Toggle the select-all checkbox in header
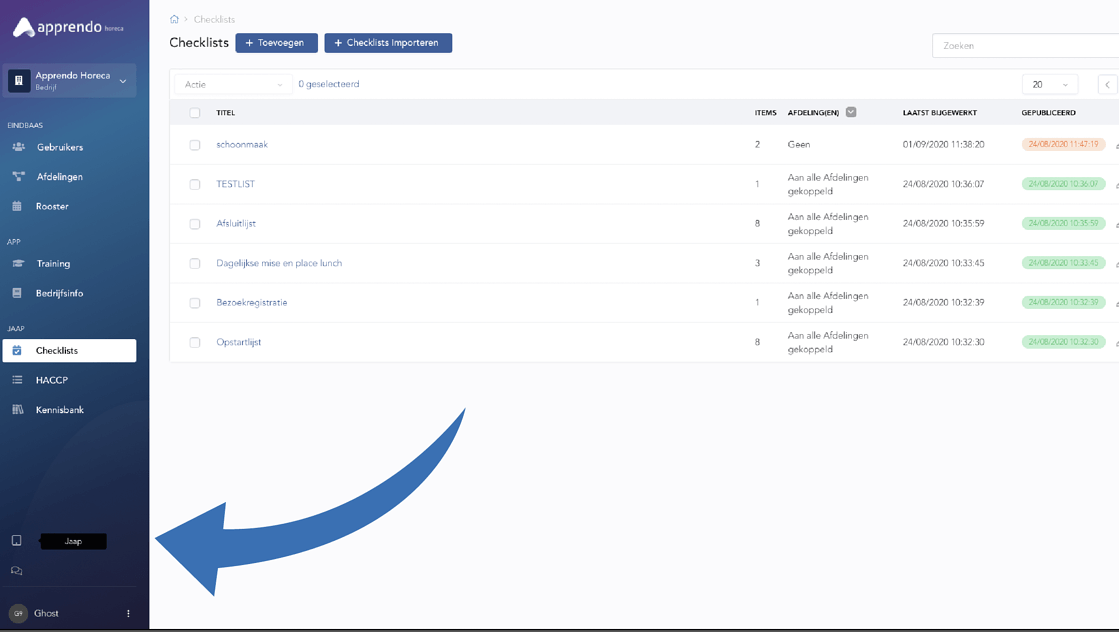 point(195,113)
